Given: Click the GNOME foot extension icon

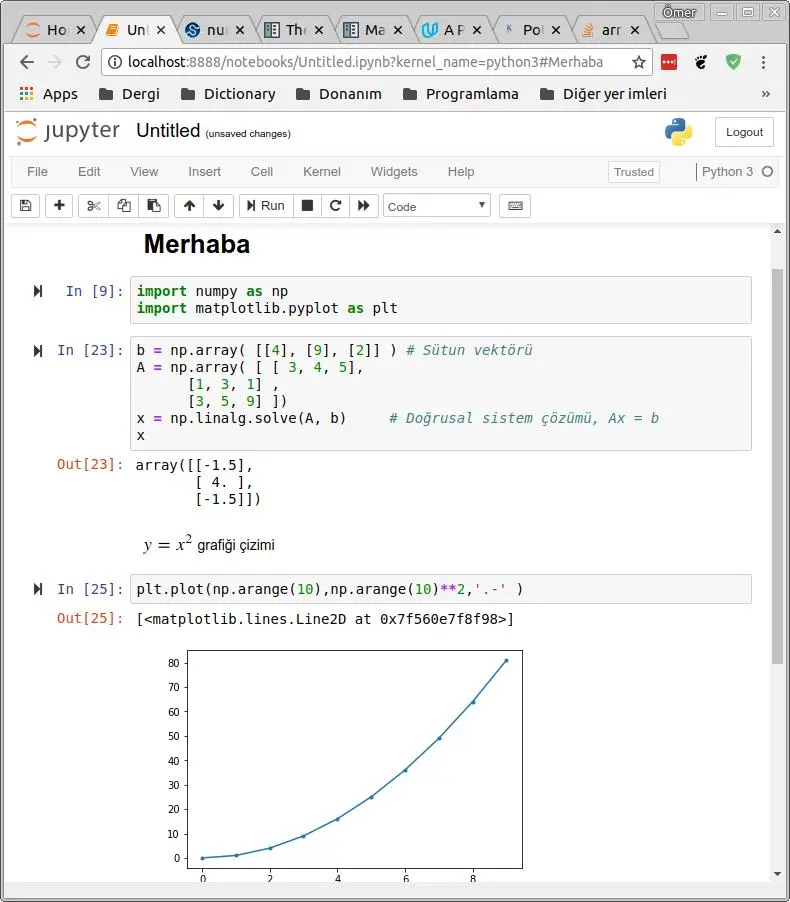Looking at the screenshot, I should pyautogui.click(x=701, y=62).
